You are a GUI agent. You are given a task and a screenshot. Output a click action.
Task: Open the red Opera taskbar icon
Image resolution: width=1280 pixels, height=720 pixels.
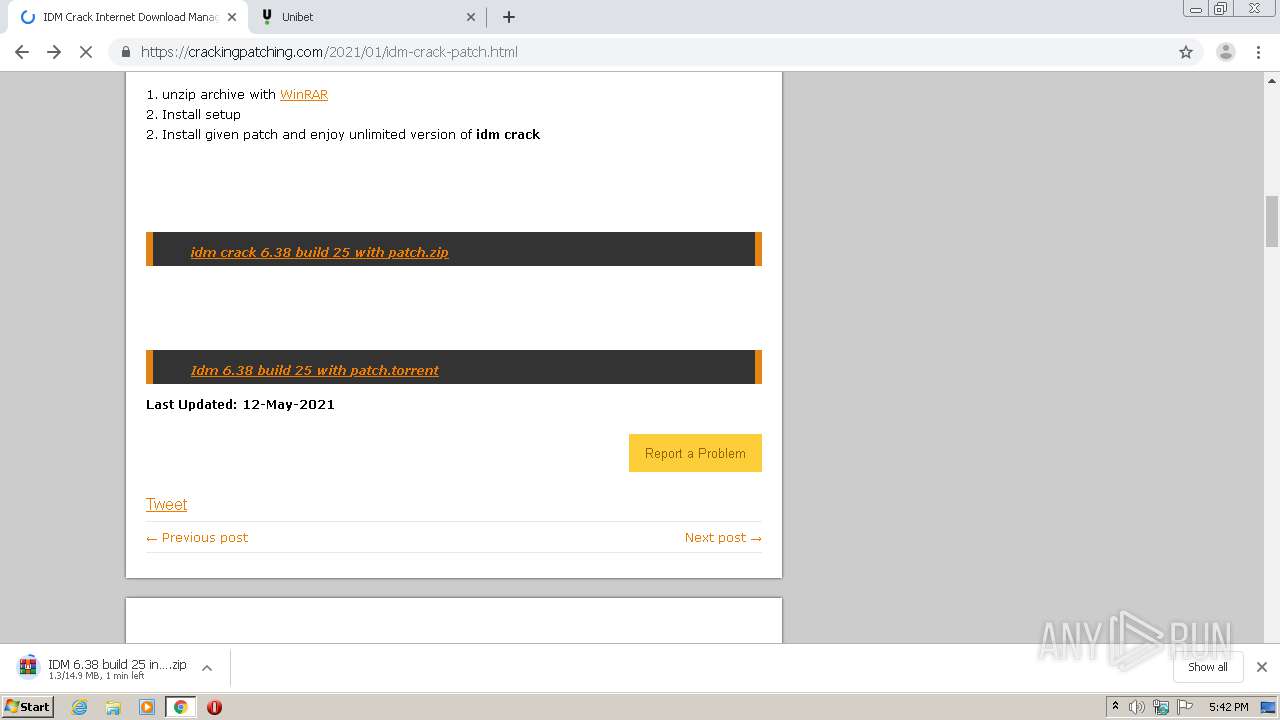point(214,707)
